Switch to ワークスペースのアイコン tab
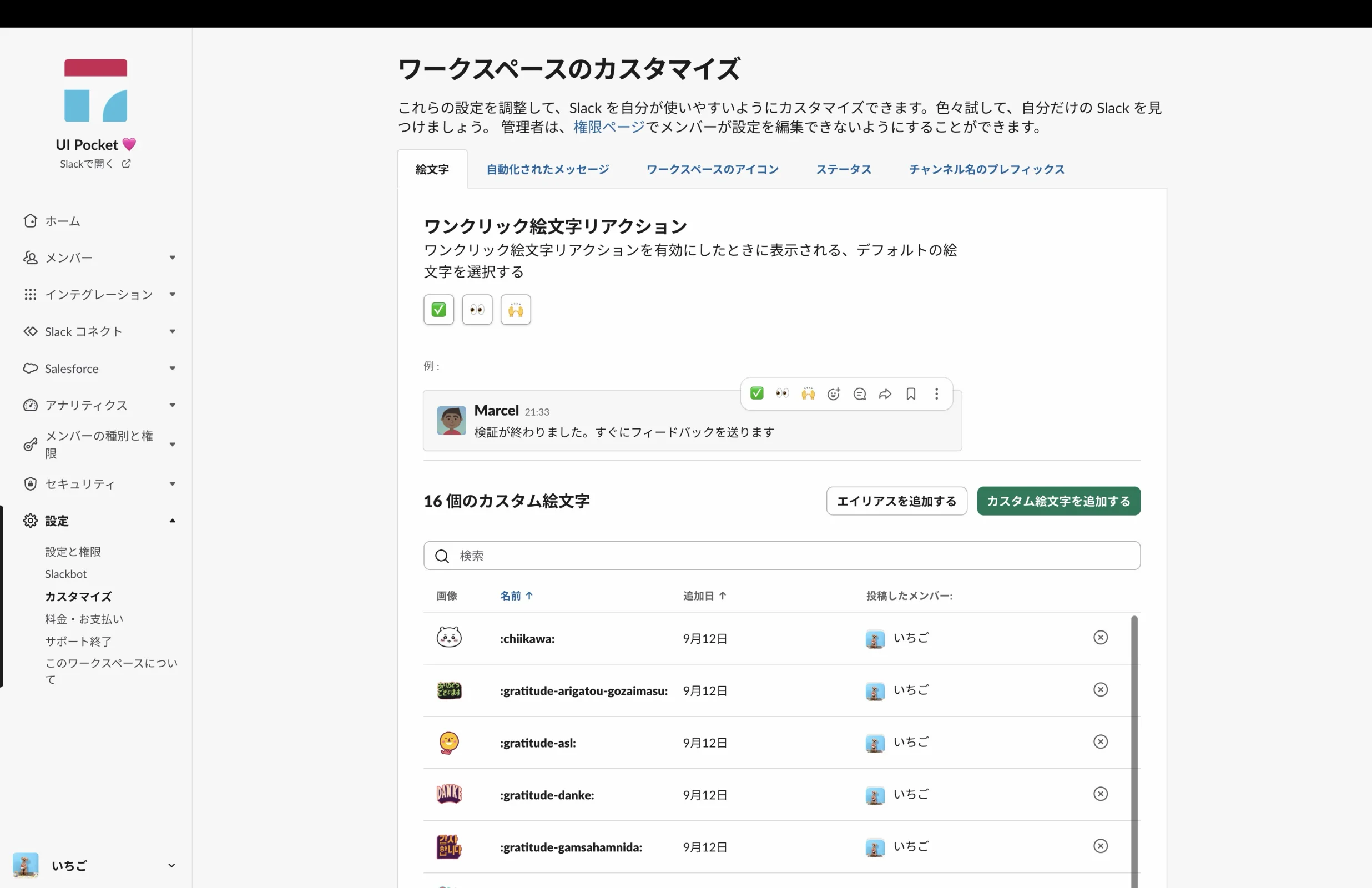The height and width of the screenshot is (888, 1372). click(x=713, y=169)
